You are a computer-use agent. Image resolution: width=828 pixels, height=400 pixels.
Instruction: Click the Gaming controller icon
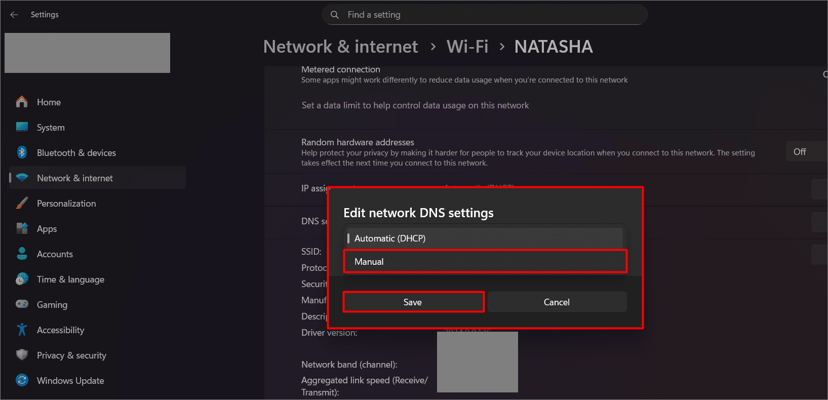pos(22,304)
